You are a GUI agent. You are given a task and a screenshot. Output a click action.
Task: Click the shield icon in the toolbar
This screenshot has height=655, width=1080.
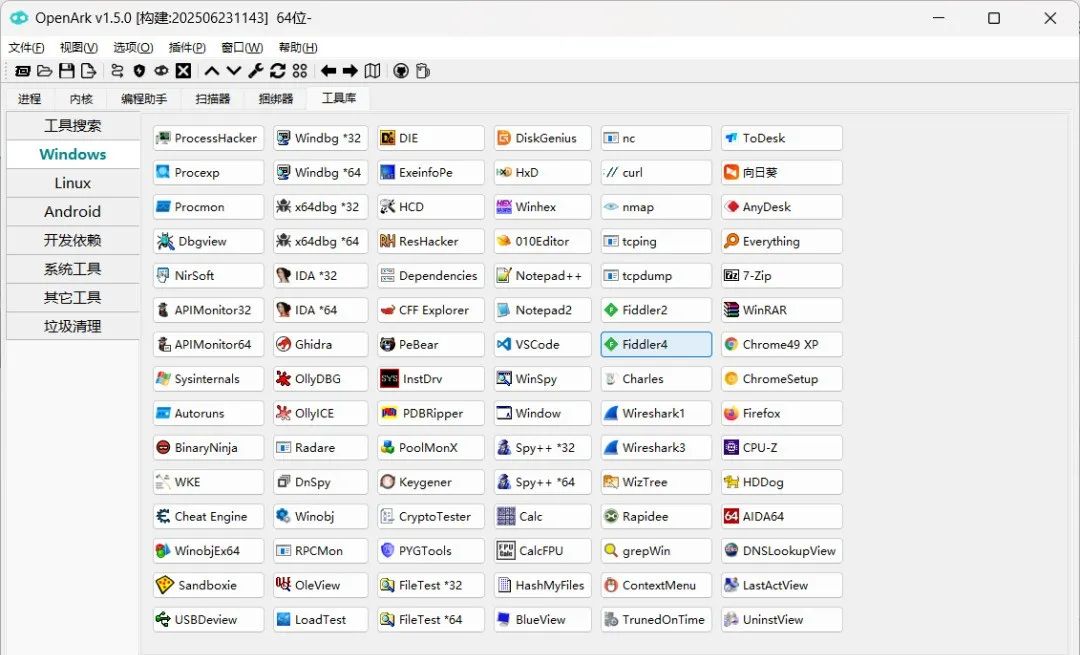coord(139,71)
